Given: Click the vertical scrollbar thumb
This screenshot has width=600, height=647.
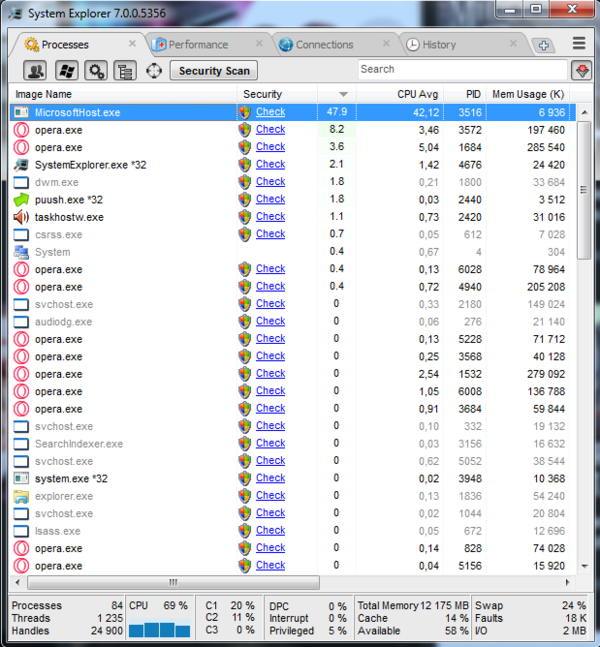Looking at the screenshot, I should pos(584,190).
